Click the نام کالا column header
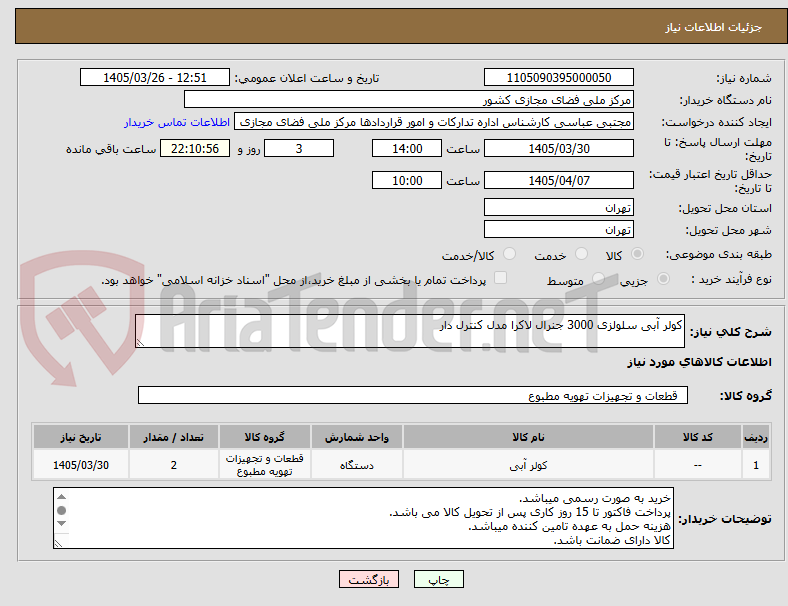This screenshot has width=788, height=606. [x=528, y=437]
